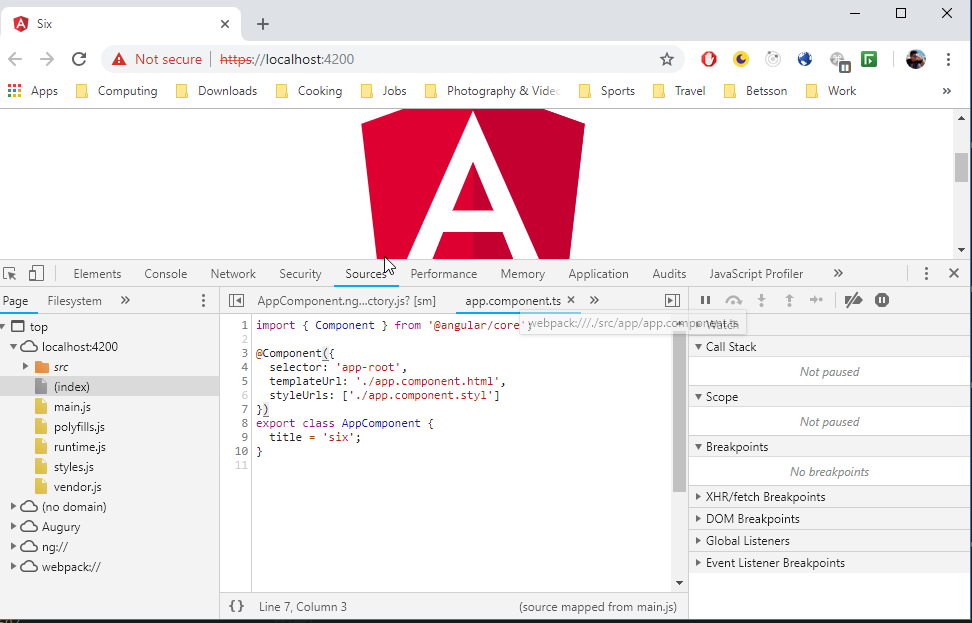Hide the file navigator sidebar panel
The height and width of the screenshot is (623, 972).
click(236, 300)
